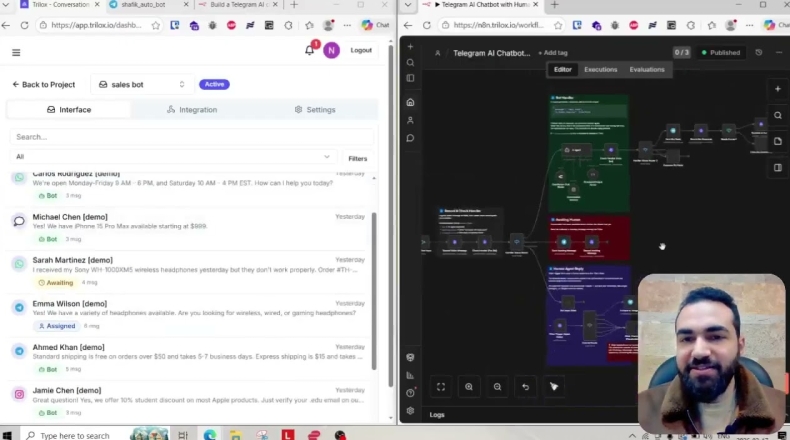The width and height of the screenshot is (790, 440).
Task: Open workflow history clock icon
Action: pyautogui.click(x=758, y=52)
